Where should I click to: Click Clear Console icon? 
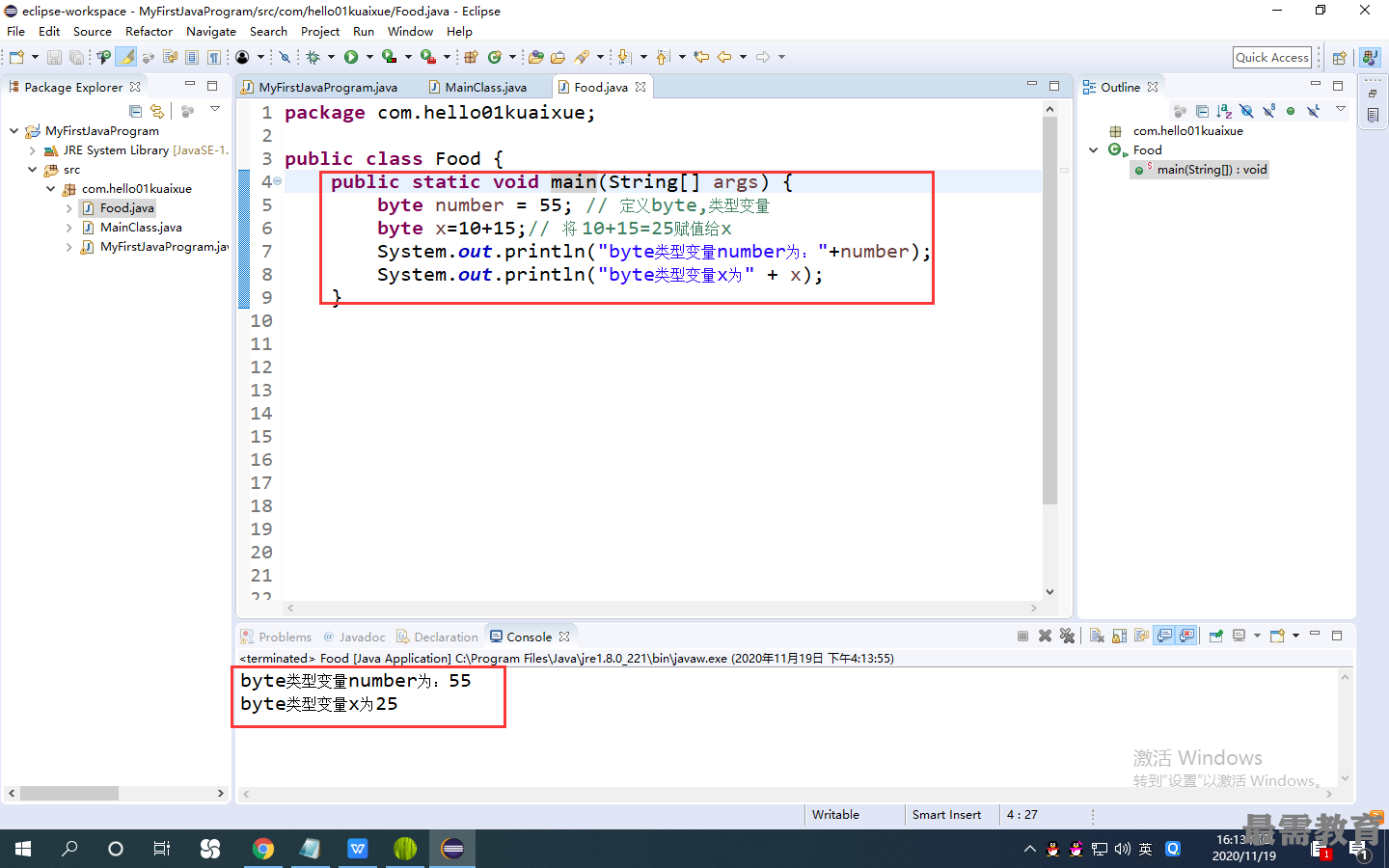[x=1097, y=636]
